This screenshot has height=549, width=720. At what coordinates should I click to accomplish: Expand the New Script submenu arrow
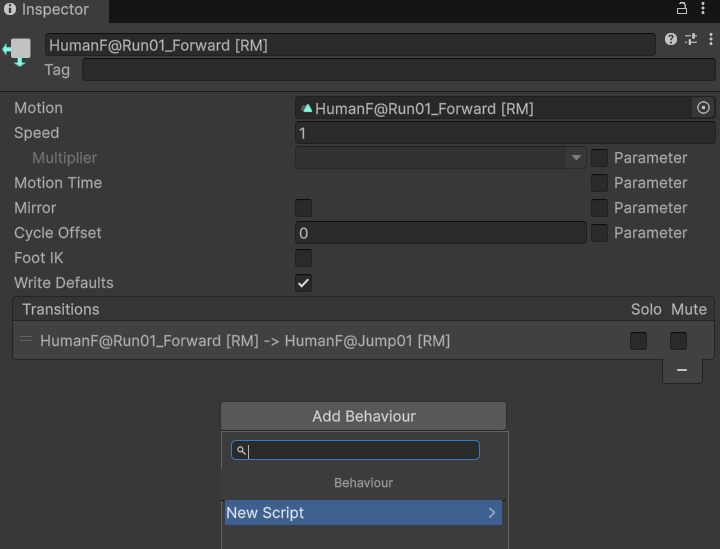point(491,513)
